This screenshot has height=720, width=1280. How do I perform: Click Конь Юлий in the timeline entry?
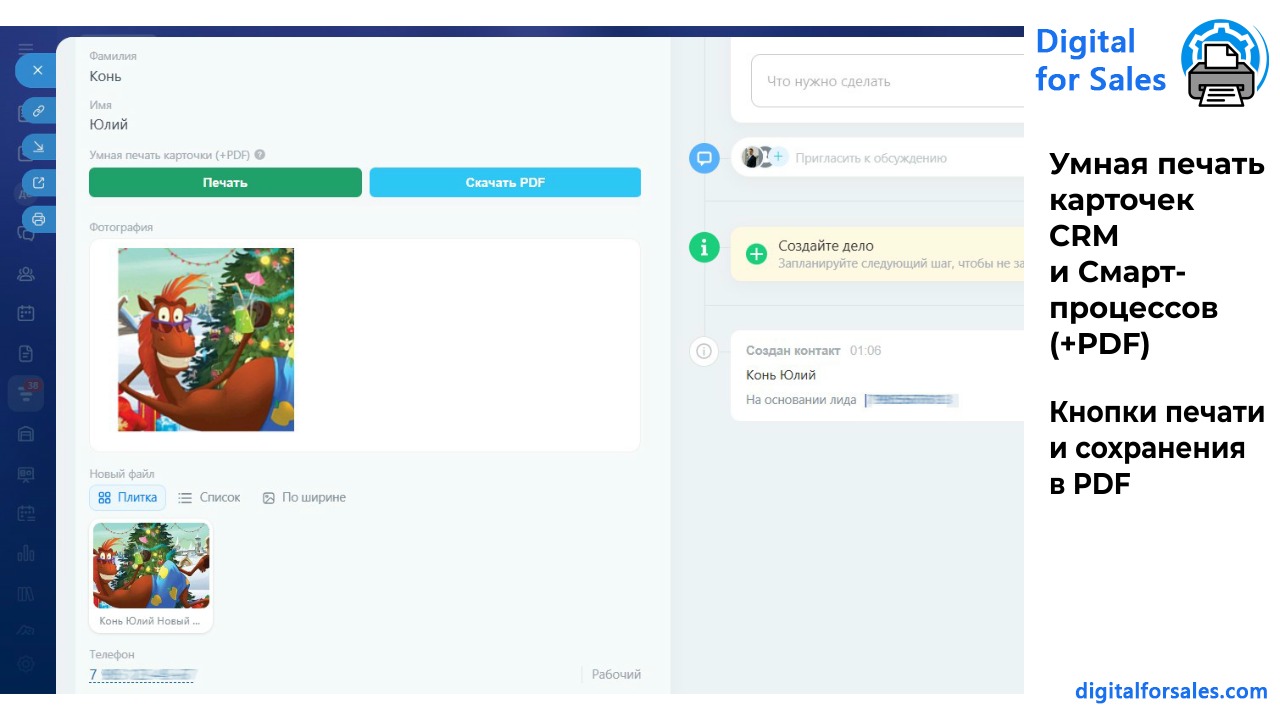click(x=781, y=375)
